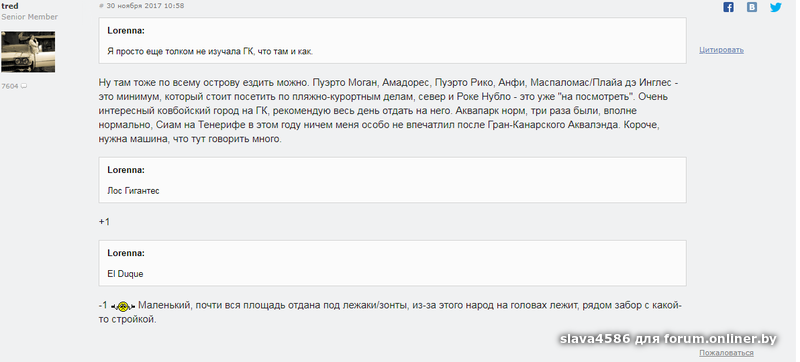The height and width of the screenshot is (362, 800).
Task: Click the sentence starting Маленький, почти вся площадь
Action: [x=390, y=313]
